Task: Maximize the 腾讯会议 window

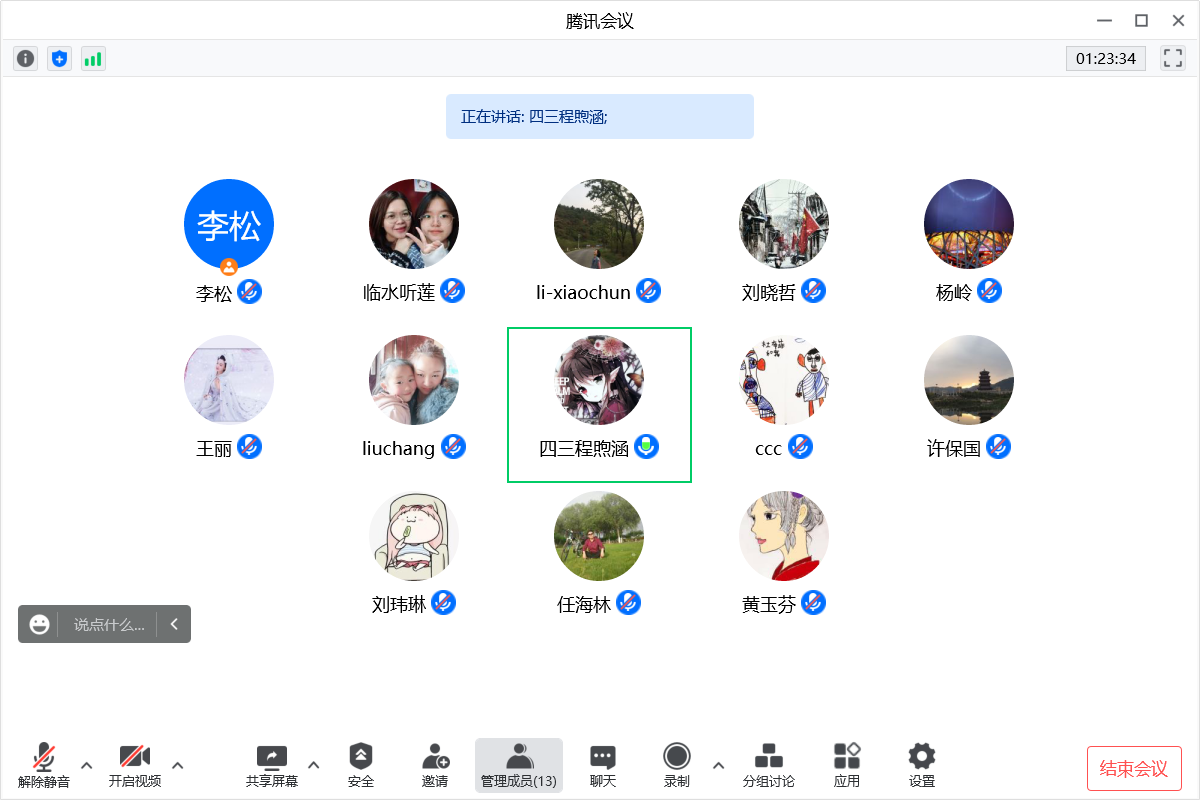Action: click(x=1141, y=20)
